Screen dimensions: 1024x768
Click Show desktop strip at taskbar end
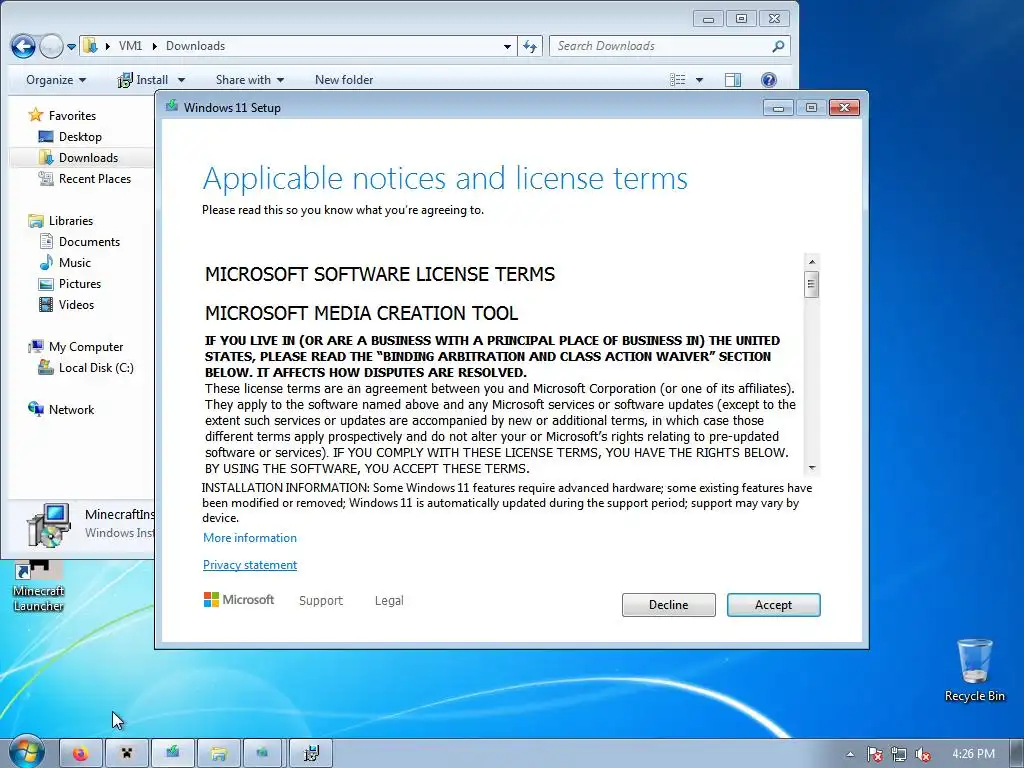pos(1018,754)
